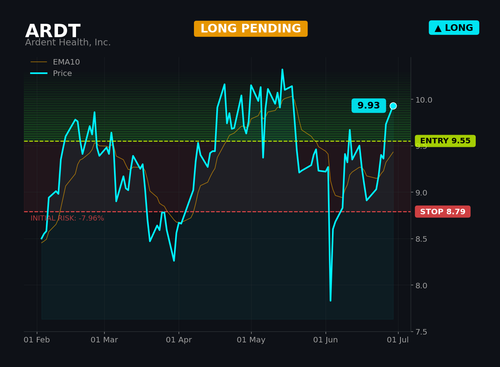Click the 01 Mar date axis label
Image resolution: width=500 pixels, height=367 pixels.
(104, 340)
